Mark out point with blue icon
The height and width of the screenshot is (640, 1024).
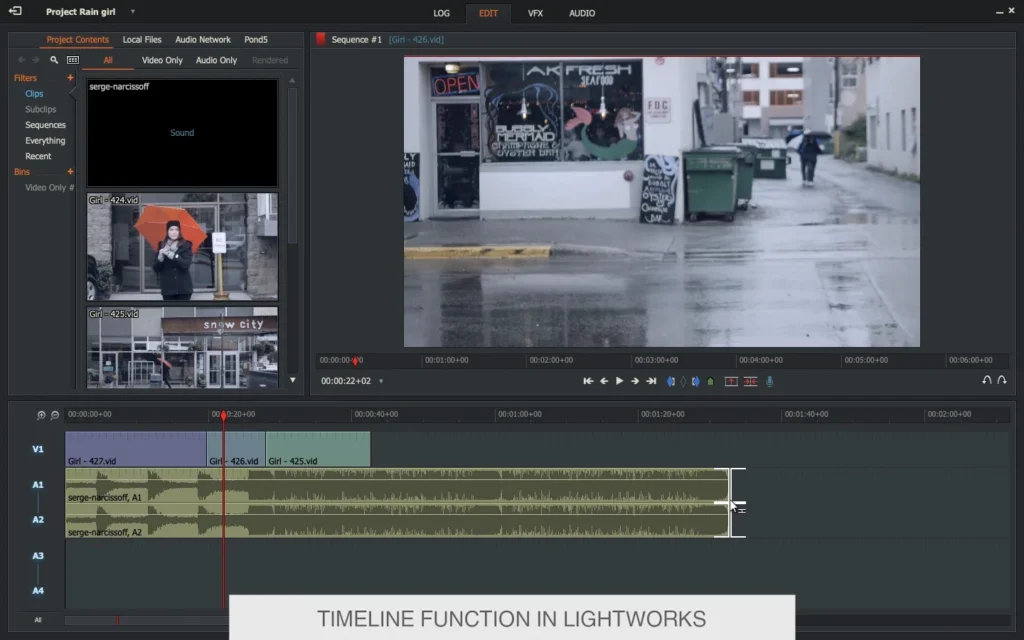(696, 381)
